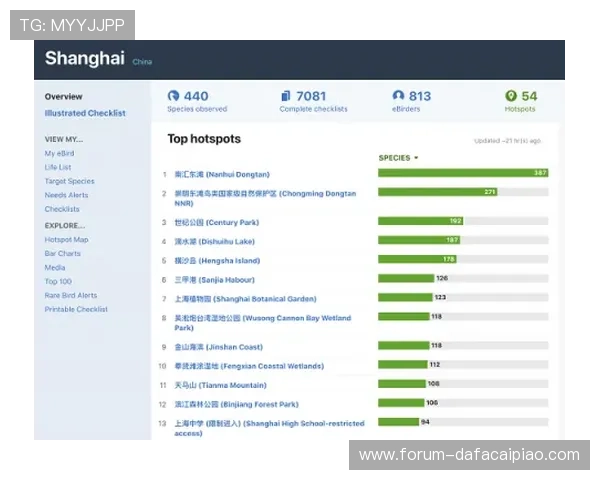Click the 178 species bar for Hengsha Island

tap(417, 259)
